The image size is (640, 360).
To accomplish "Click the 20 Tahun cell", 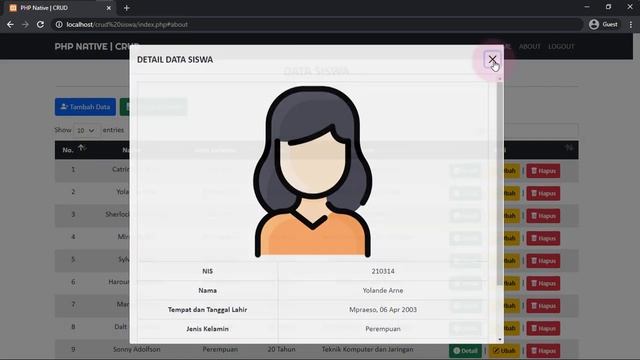I will pos(281,349).
